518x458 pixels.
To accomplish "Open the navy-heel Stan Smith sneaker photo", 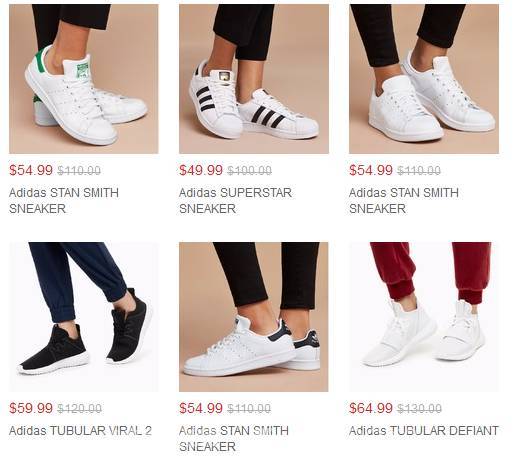I will click(254, 317).
